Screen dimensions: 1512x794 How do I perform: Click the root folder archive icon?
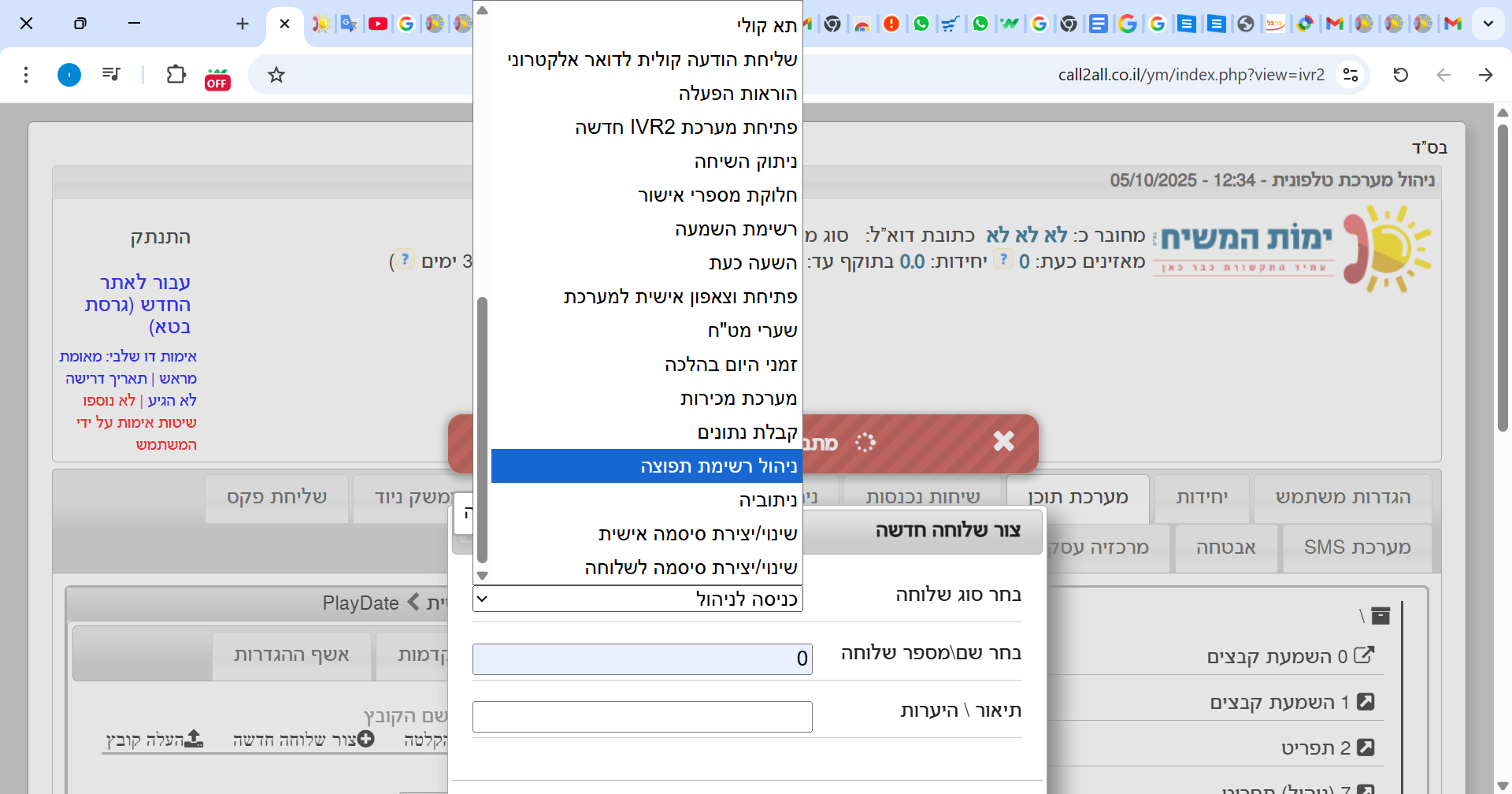(x=1380, y=616)
